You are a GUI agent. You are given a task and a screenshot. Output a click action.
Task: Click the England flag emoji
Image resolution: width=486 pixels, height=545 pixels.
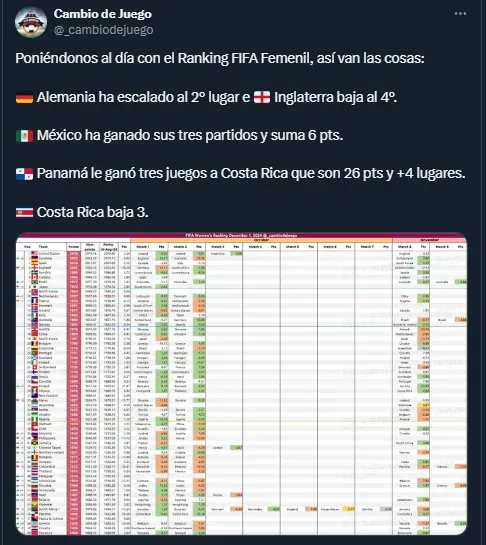tap(262, 97)
